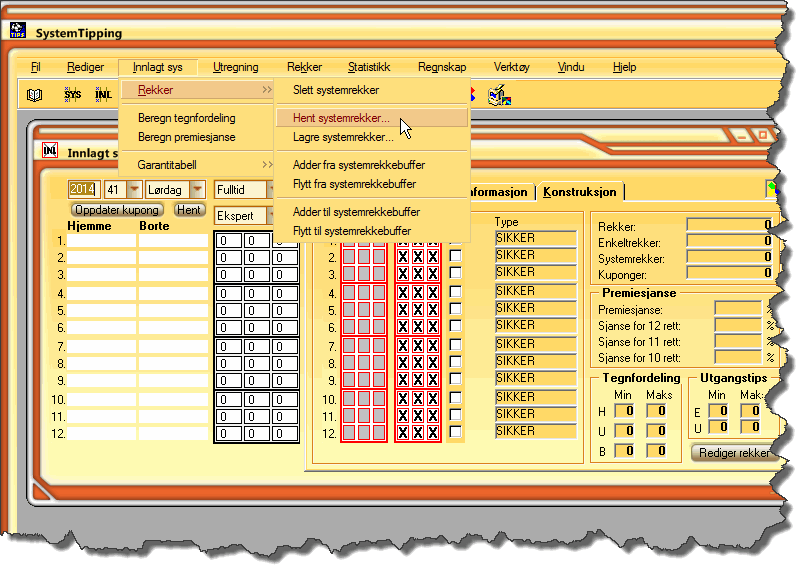This screenshot has width=811, height=576.
Task: Choose Lagre systemrekker...
Action: pyautogui.click(x=372, y=137)
